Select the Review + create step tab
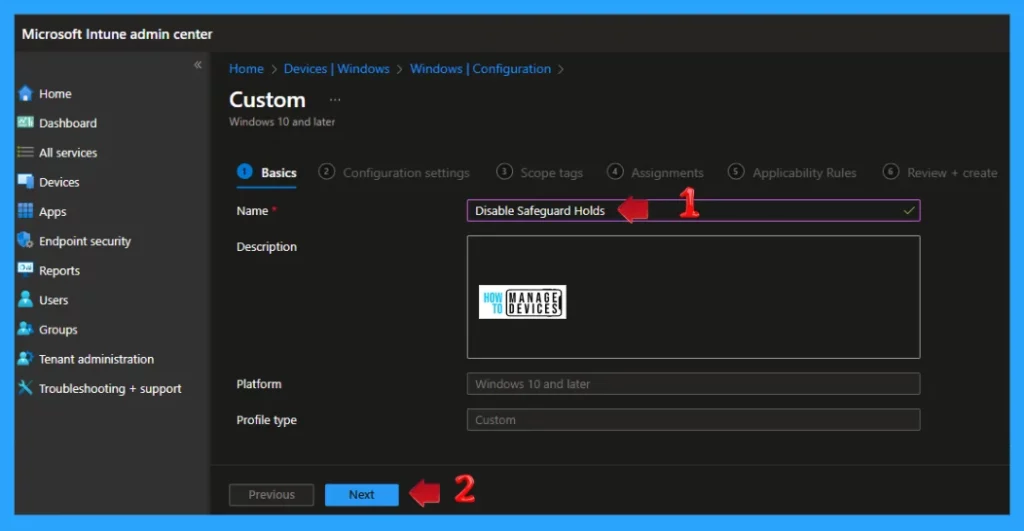 click(940, 172)
